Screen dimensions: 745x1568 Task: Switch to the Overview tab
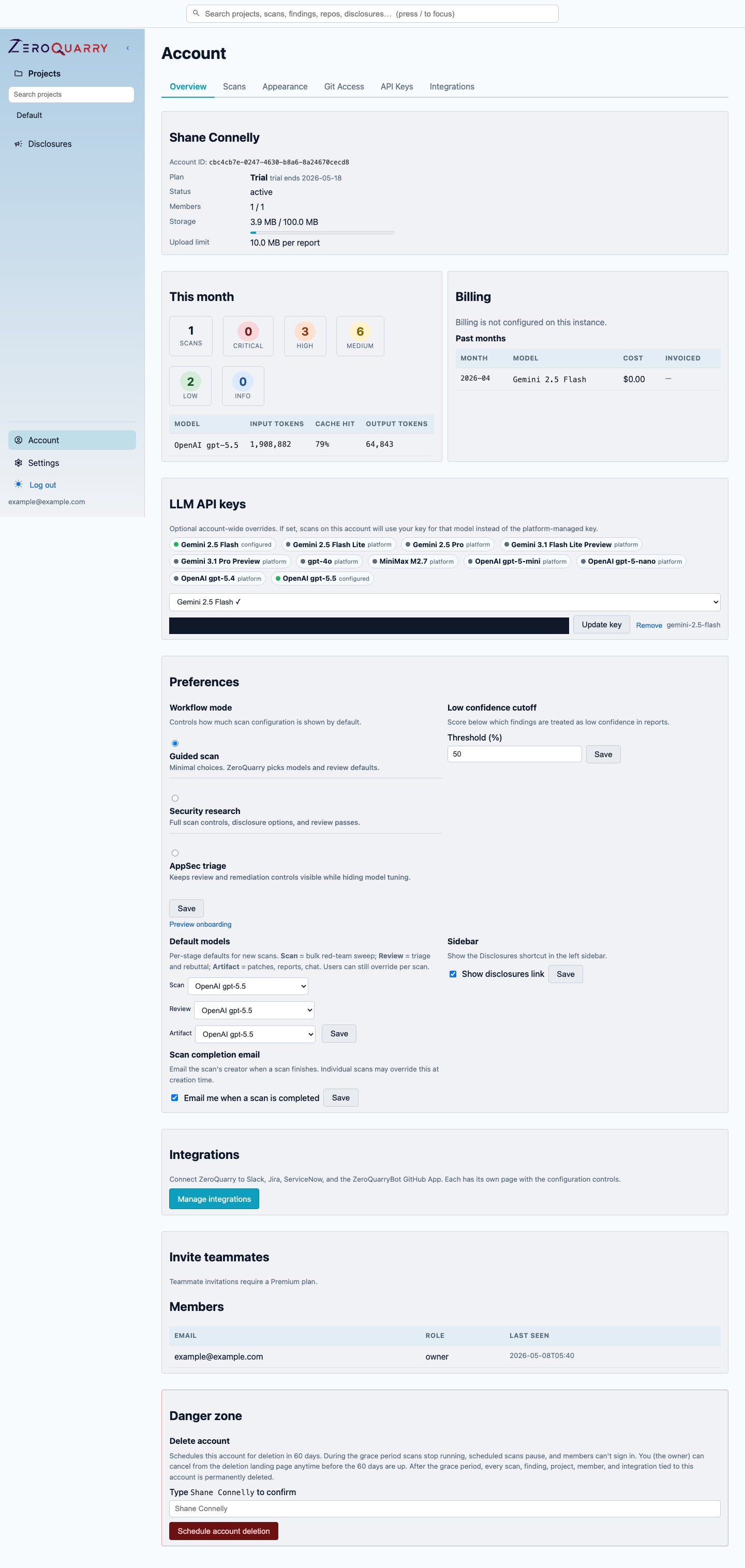click(188, 86)
